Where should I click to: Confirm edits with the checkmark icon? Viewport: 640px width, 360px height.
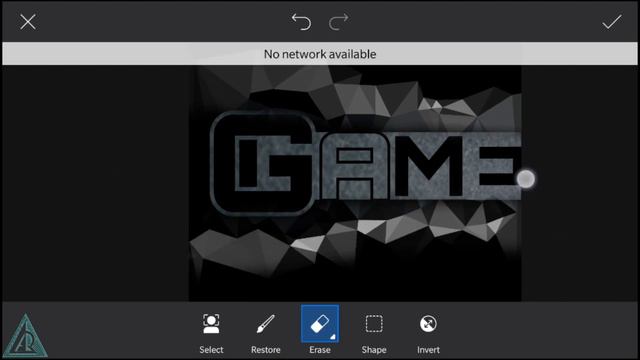(x=611, y=22)
